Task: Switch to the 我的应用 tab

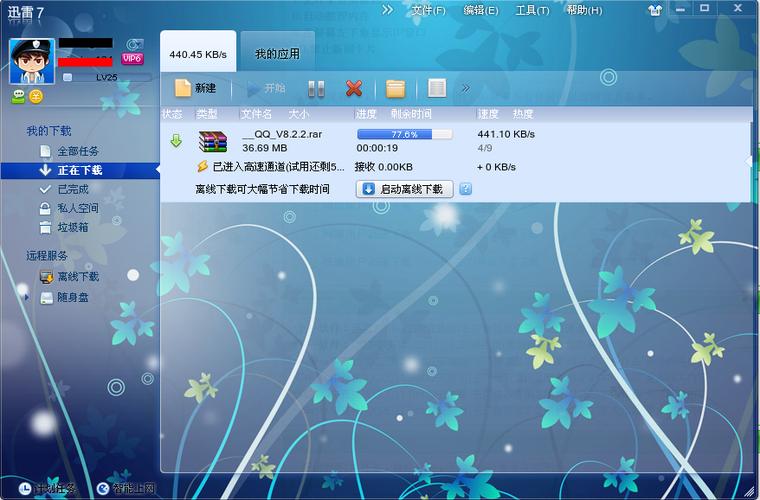Action: pos(278,52)
